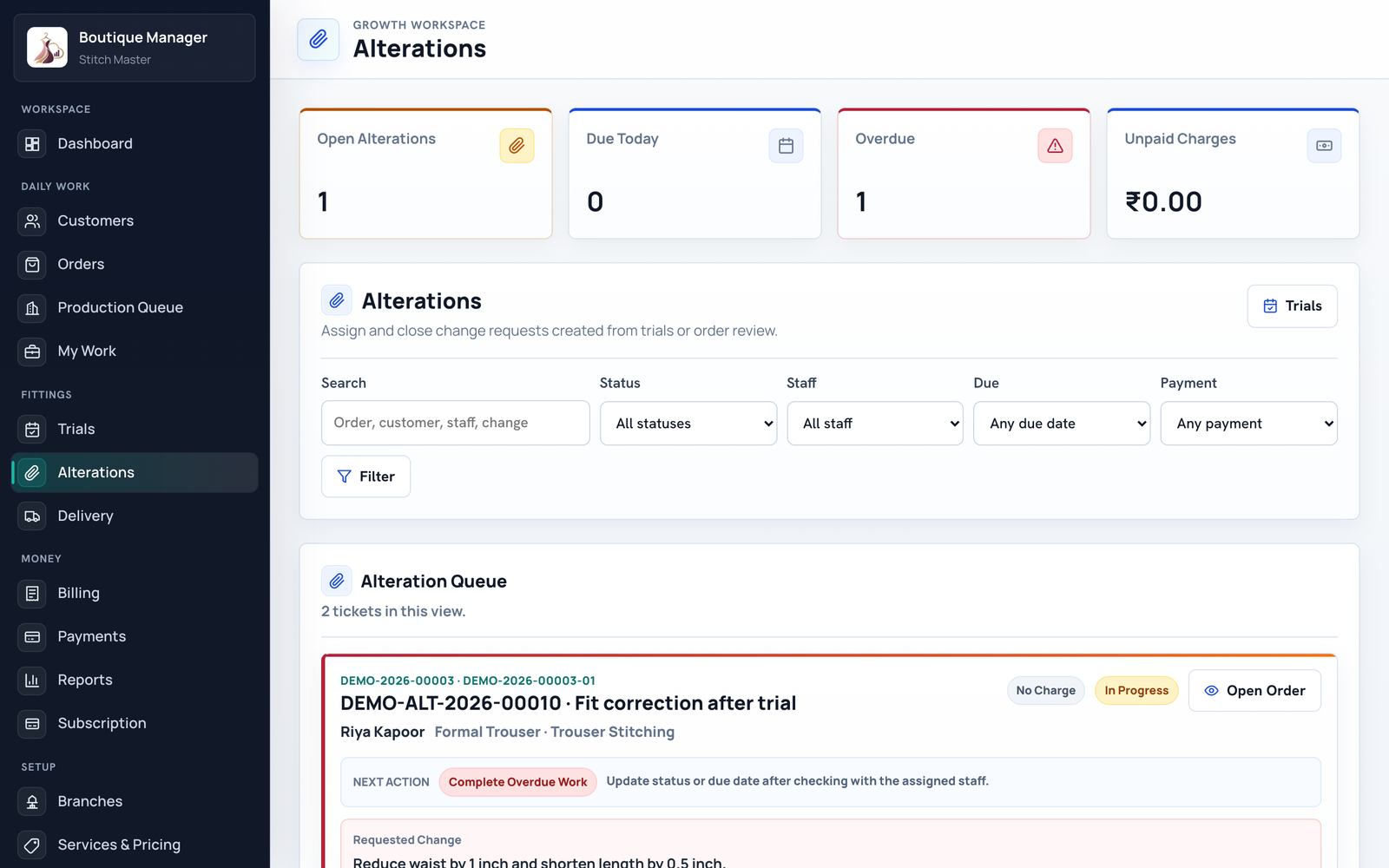This screenshot has width=1389, height=868.
Task: Click the Customers people icon
Action: [x=32, y=221]
